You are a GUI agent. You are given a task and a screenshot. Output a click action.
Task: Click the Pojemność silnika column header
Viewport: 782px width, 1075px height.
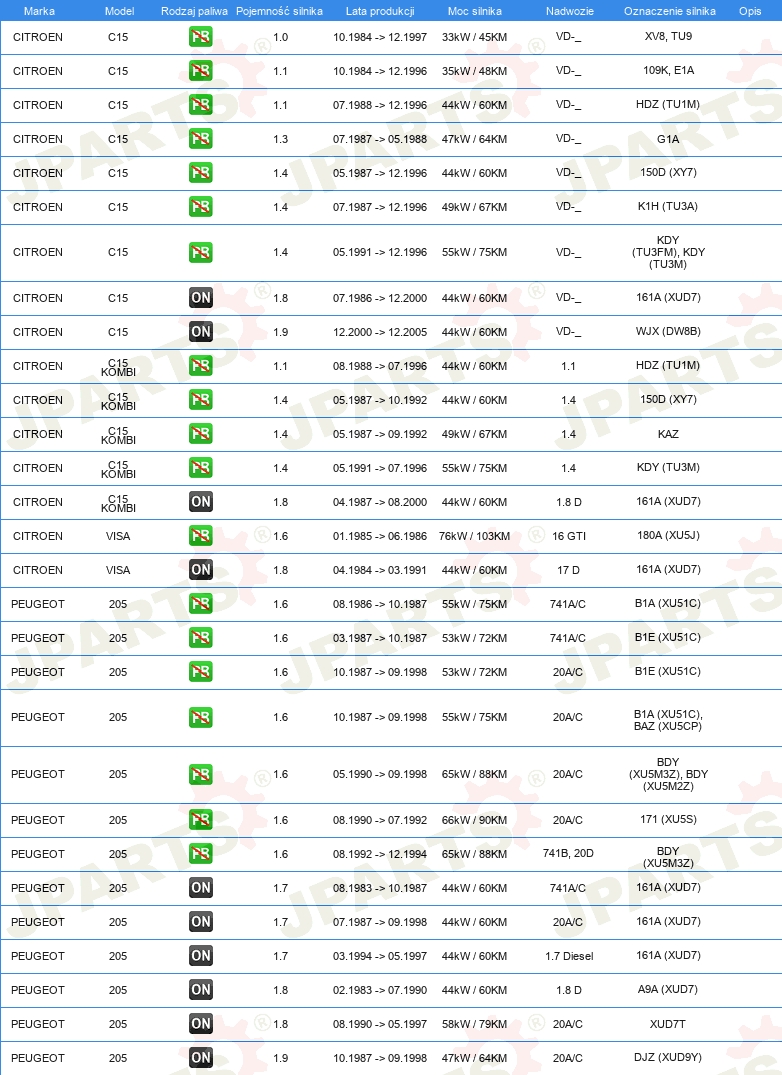tap(280, 11)
